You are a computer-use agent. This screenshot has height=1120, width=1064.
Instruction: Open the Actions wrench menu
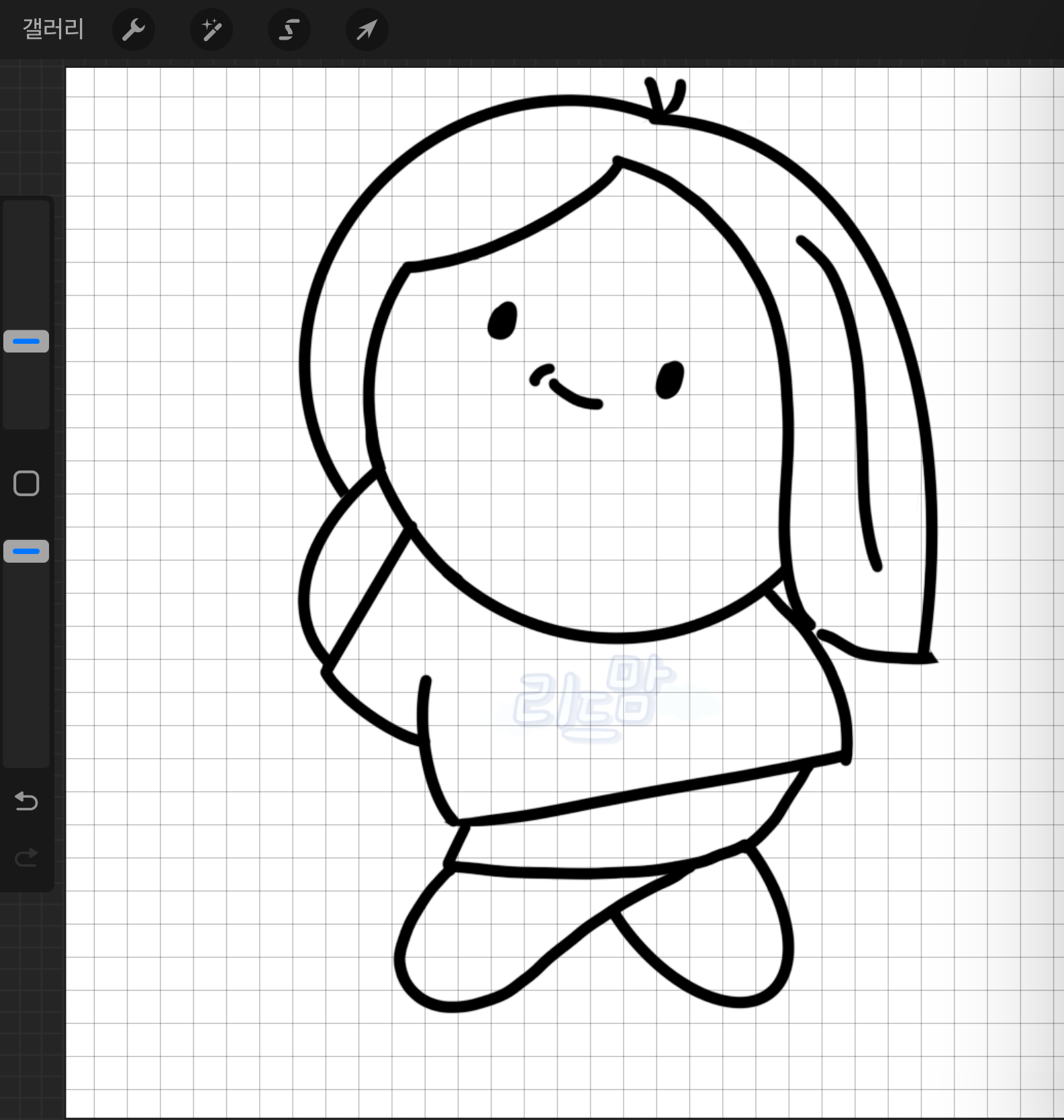pyautogui.click(x=134, y=30)
